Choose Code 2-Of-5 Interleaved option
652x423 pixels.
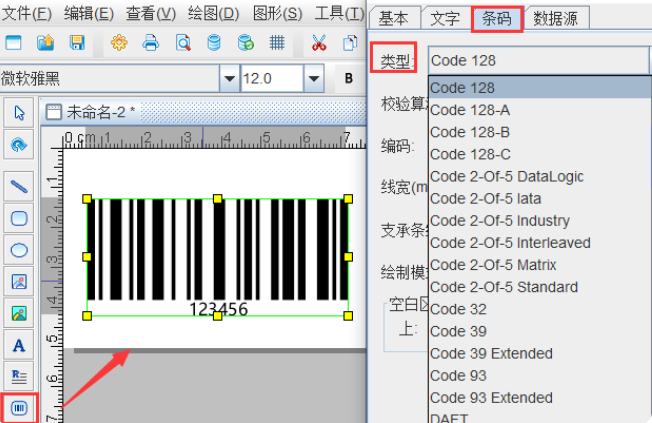[x=539, y=242]
